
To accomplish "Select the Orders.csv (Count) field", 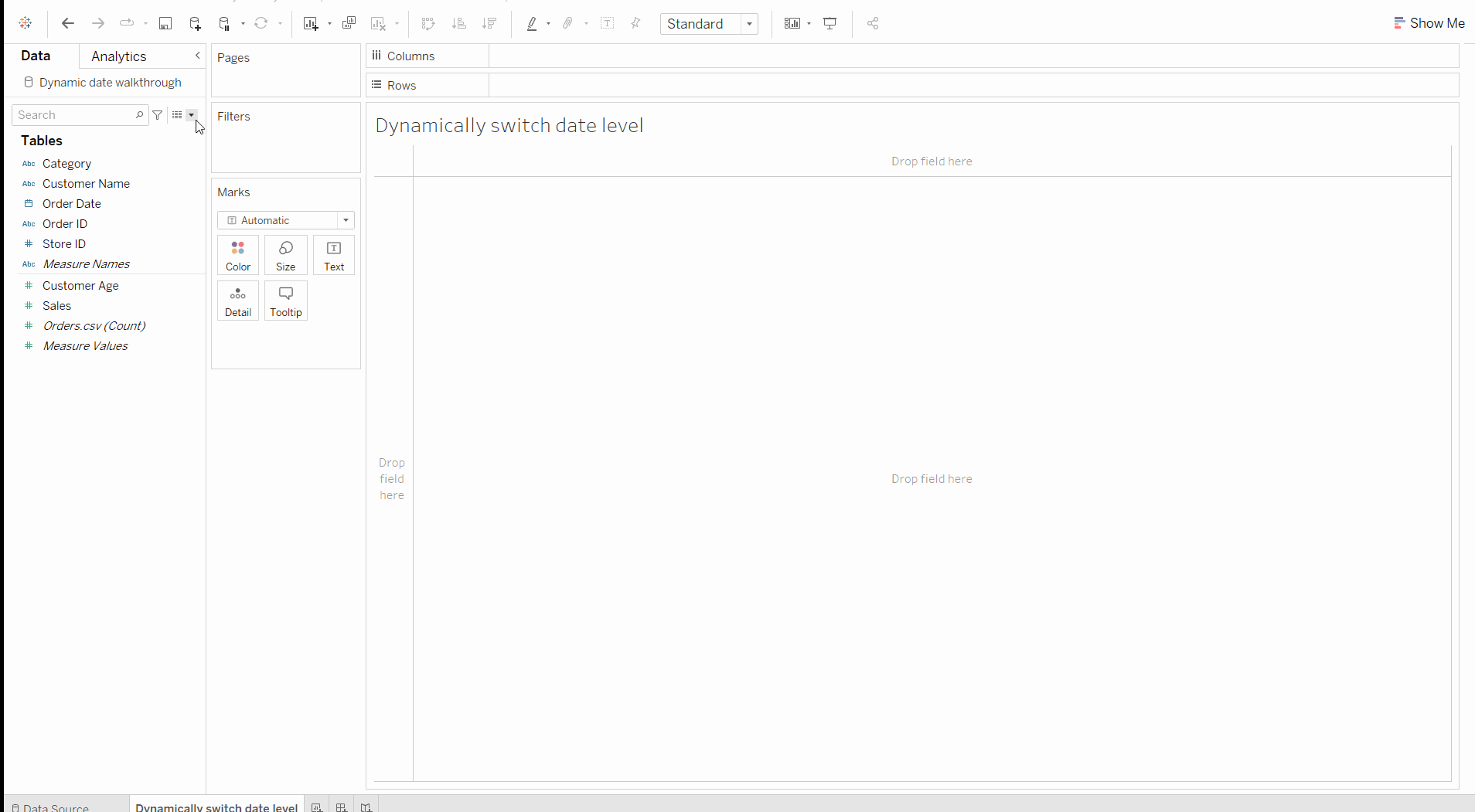I will (94, 326).
